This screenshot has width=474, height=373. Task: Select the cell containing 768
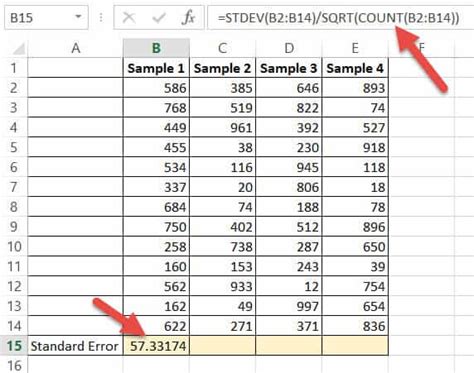pos(156,107)
